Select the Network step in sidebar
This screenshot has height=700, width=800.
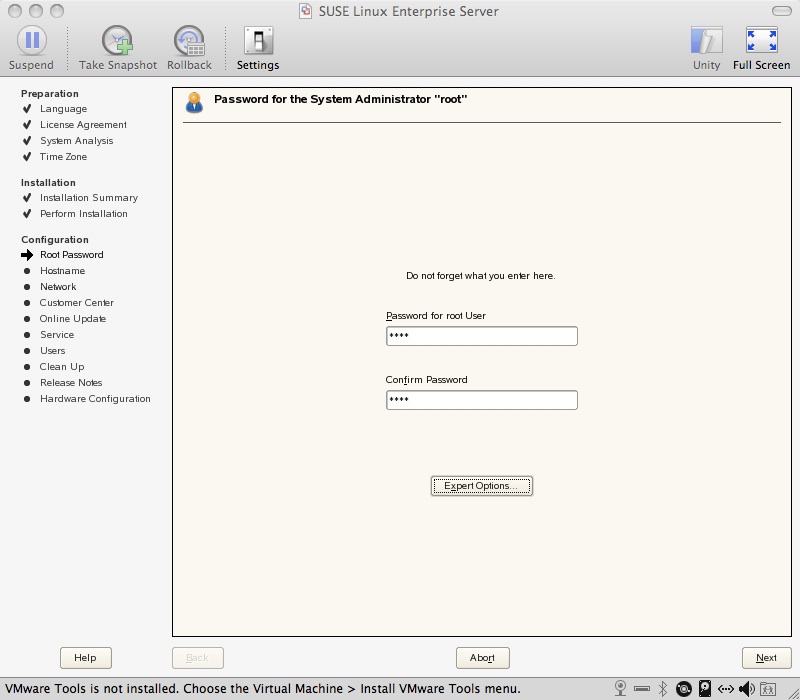[x=58, y=287]
